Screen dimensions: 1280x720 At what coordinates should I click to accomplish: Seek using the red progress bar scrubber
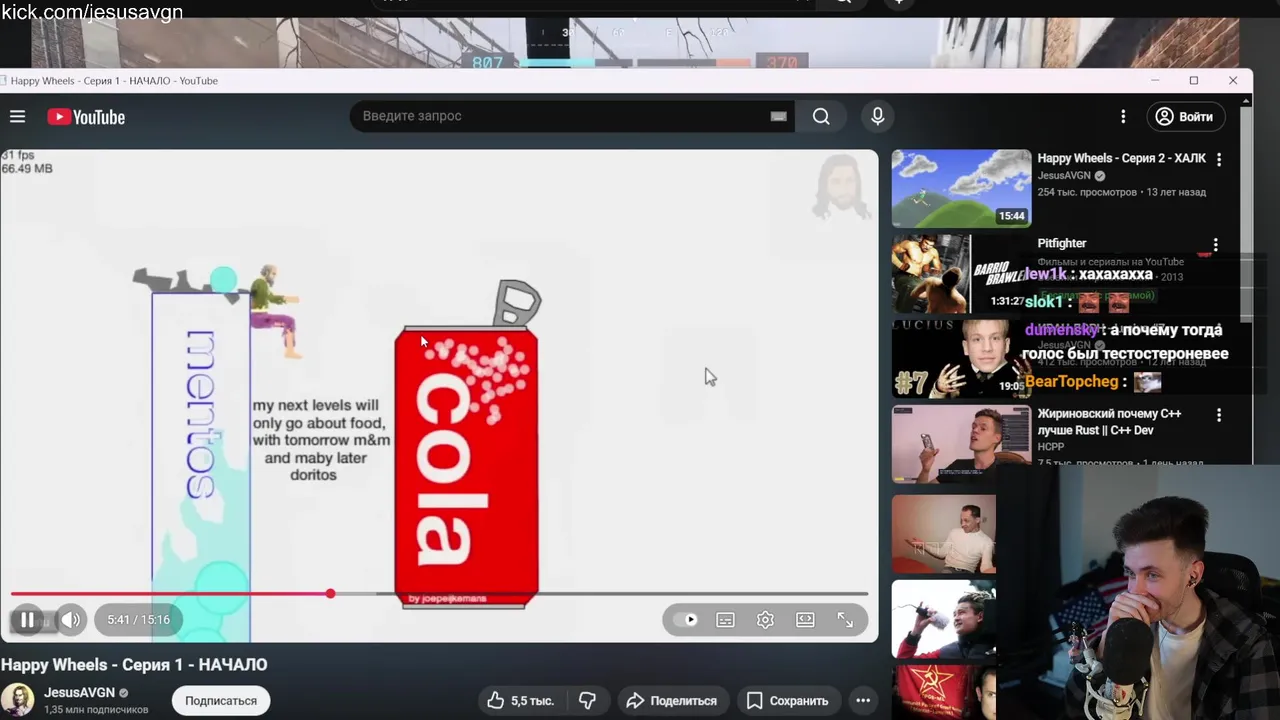pyautogui.click(x=330, y=594)
